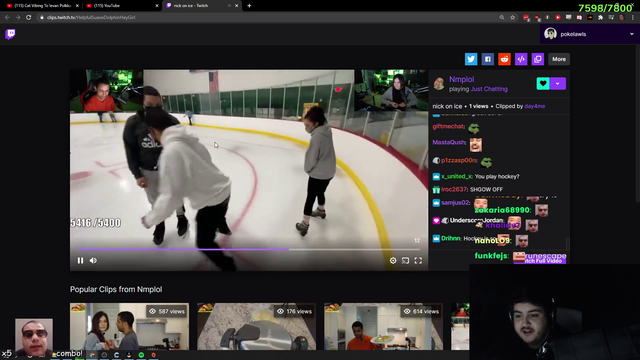Copy clip link with purple copy icon
This screenshot has height=360, width=640.
pos(538,59)
